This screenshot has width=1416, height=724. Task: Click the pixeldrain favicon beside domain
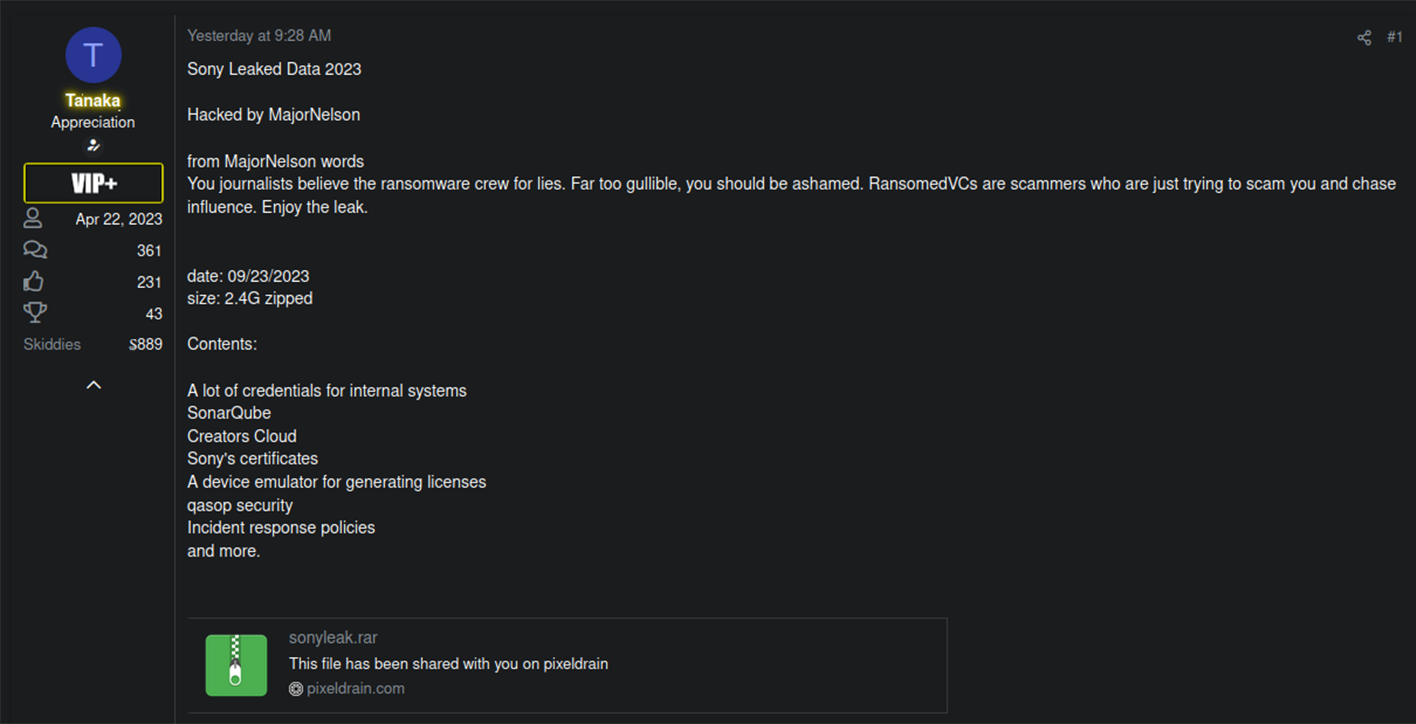(295, 689)
